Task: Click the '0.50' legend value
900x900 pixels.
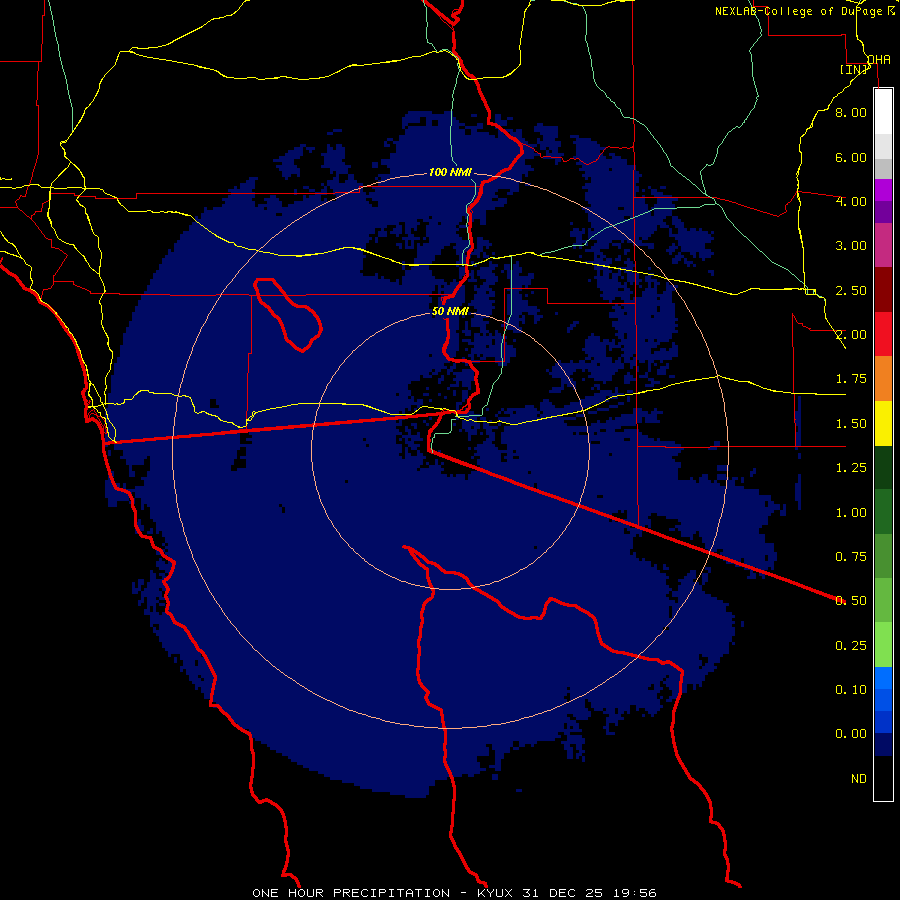Action: (x=851, y=601)
